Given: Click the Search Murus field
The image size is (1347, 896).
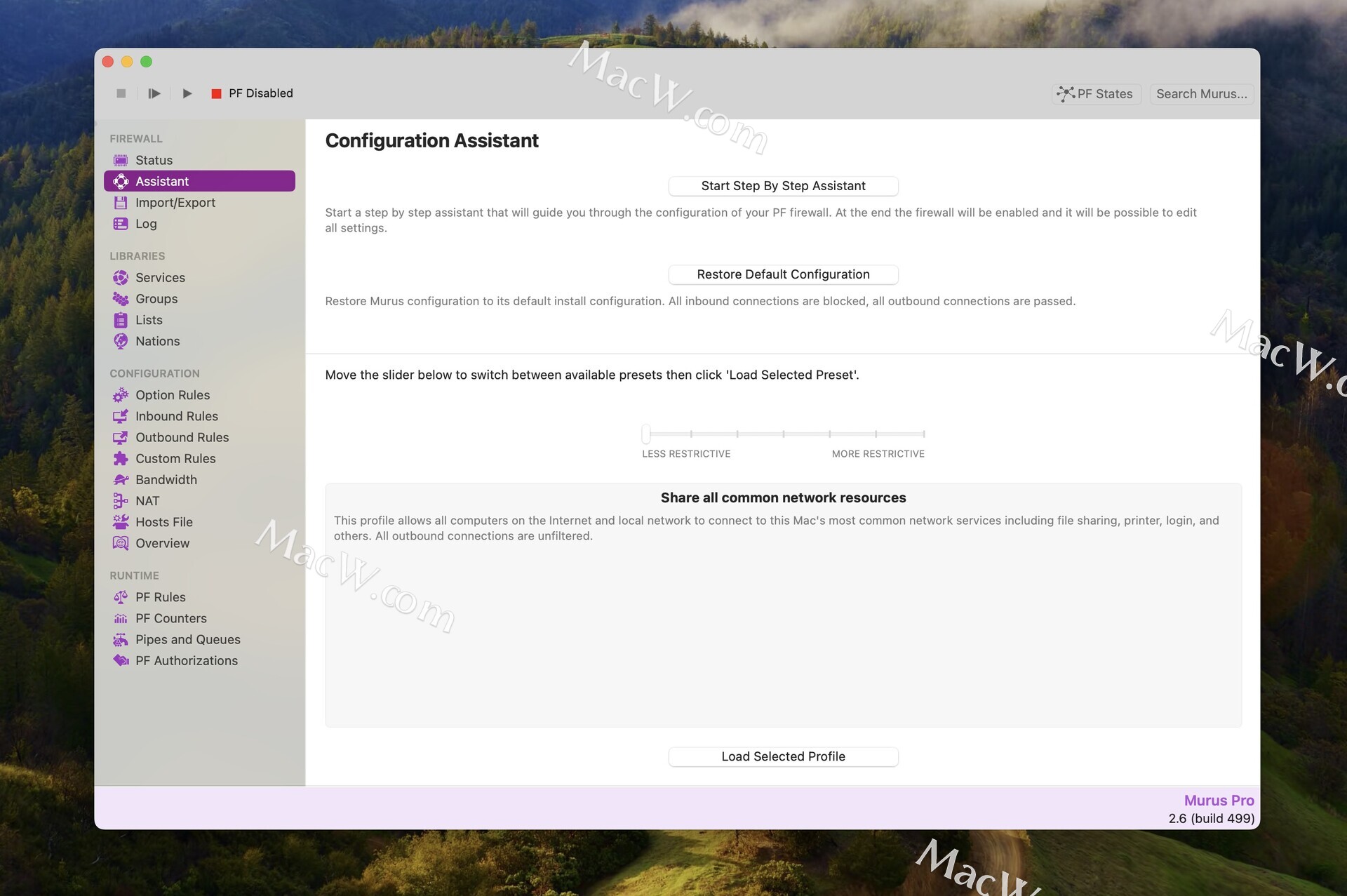Looking at the screenshot, I should click(x=1201, y=94).
